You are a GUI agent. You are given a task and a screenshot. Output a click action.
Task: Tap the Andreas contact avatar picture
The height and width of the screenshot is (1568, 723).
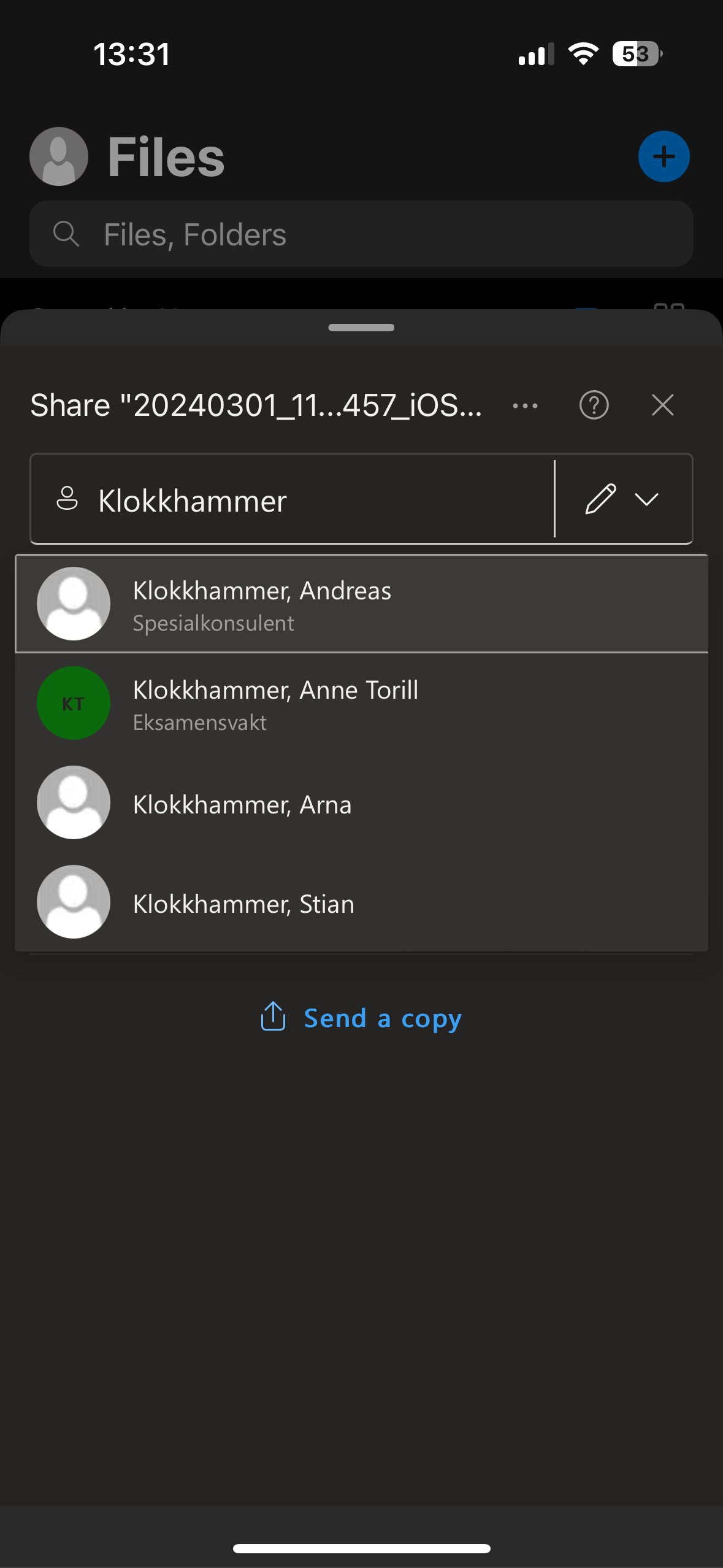74,604
